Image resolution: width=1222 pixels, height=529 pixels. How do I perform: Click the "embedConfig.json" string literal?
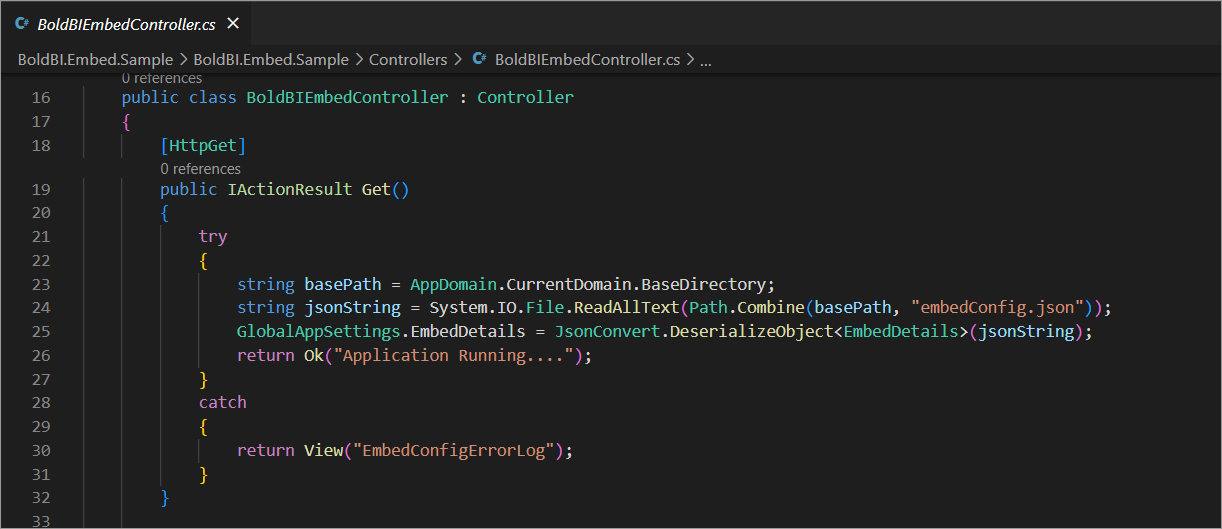click(x=998, y=308)
